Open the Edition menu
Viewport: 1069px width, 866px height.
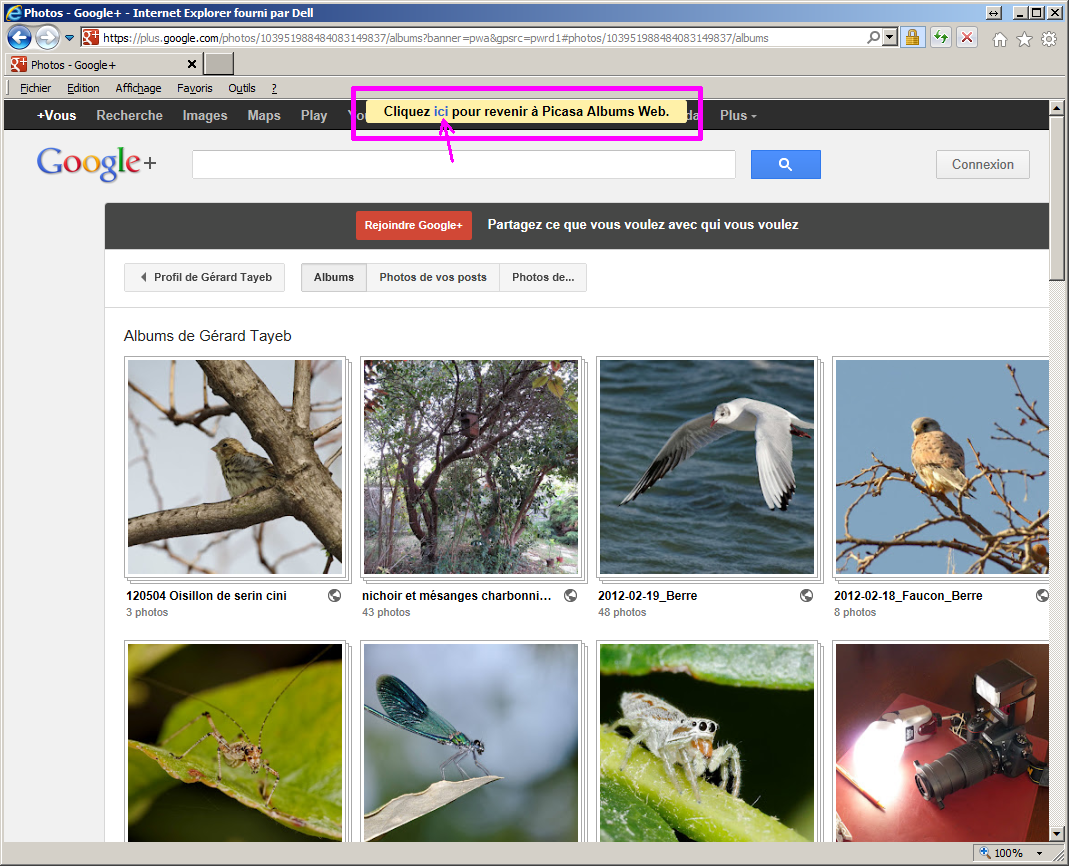[x=83, y=88]
